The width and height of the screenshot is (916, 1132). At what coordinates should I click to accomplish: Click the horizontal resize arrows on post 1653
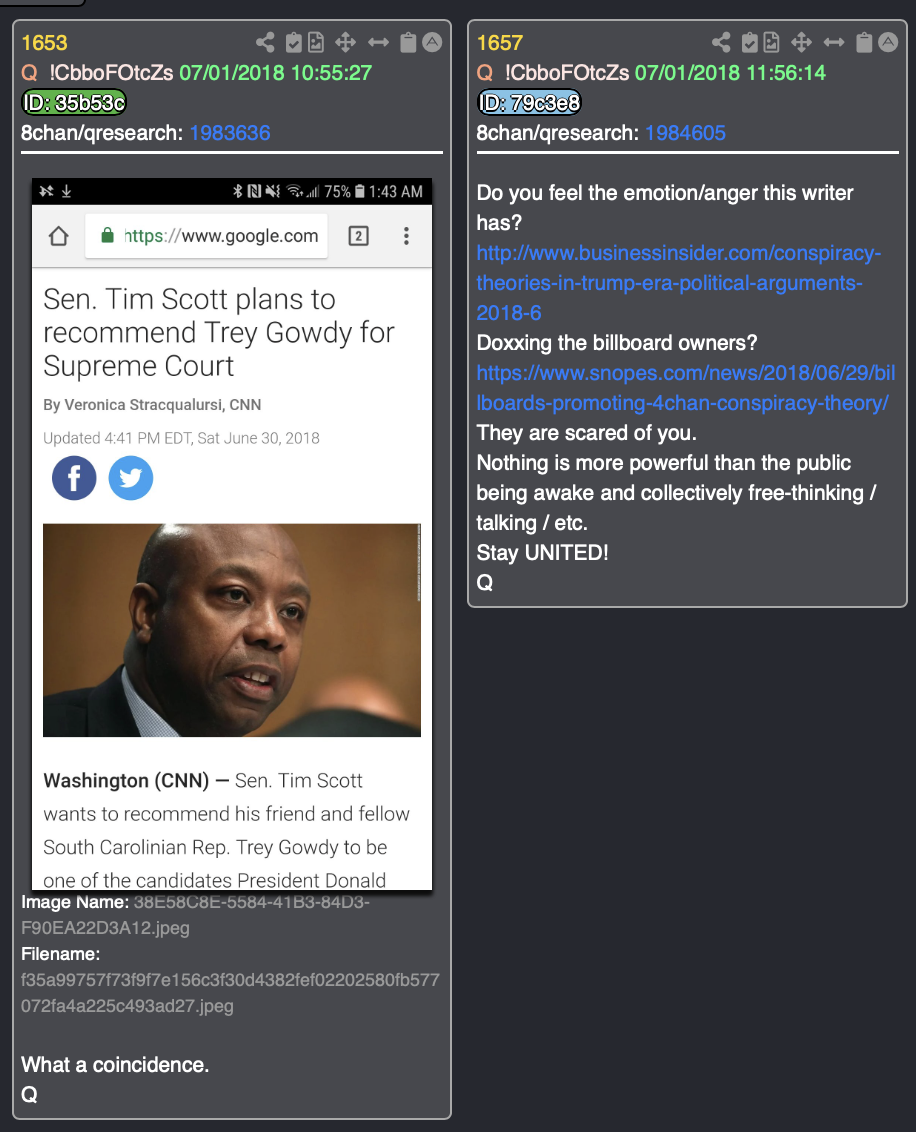pos(378,43)
